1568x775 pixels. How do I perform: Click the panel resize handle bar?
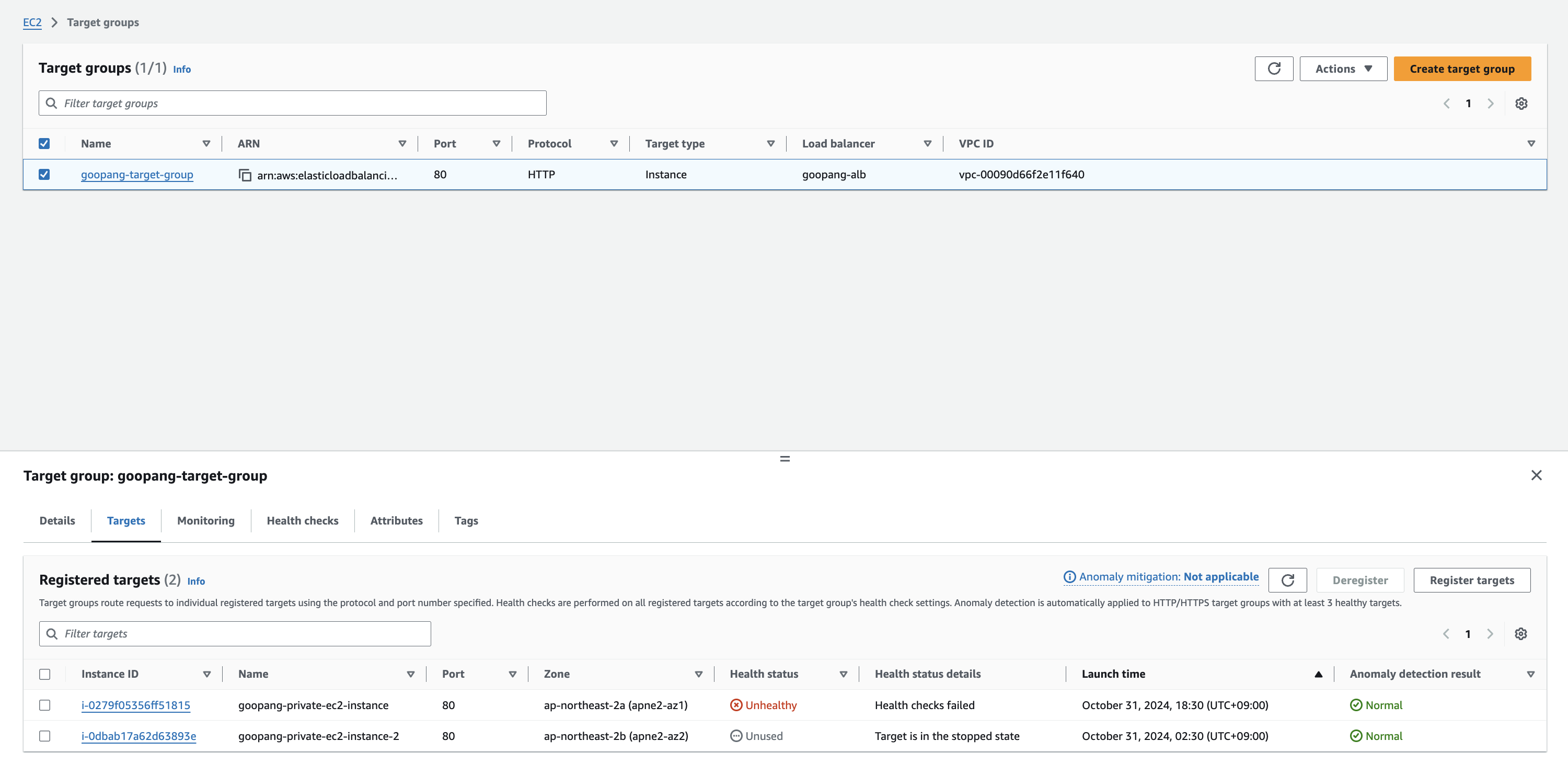785,459
